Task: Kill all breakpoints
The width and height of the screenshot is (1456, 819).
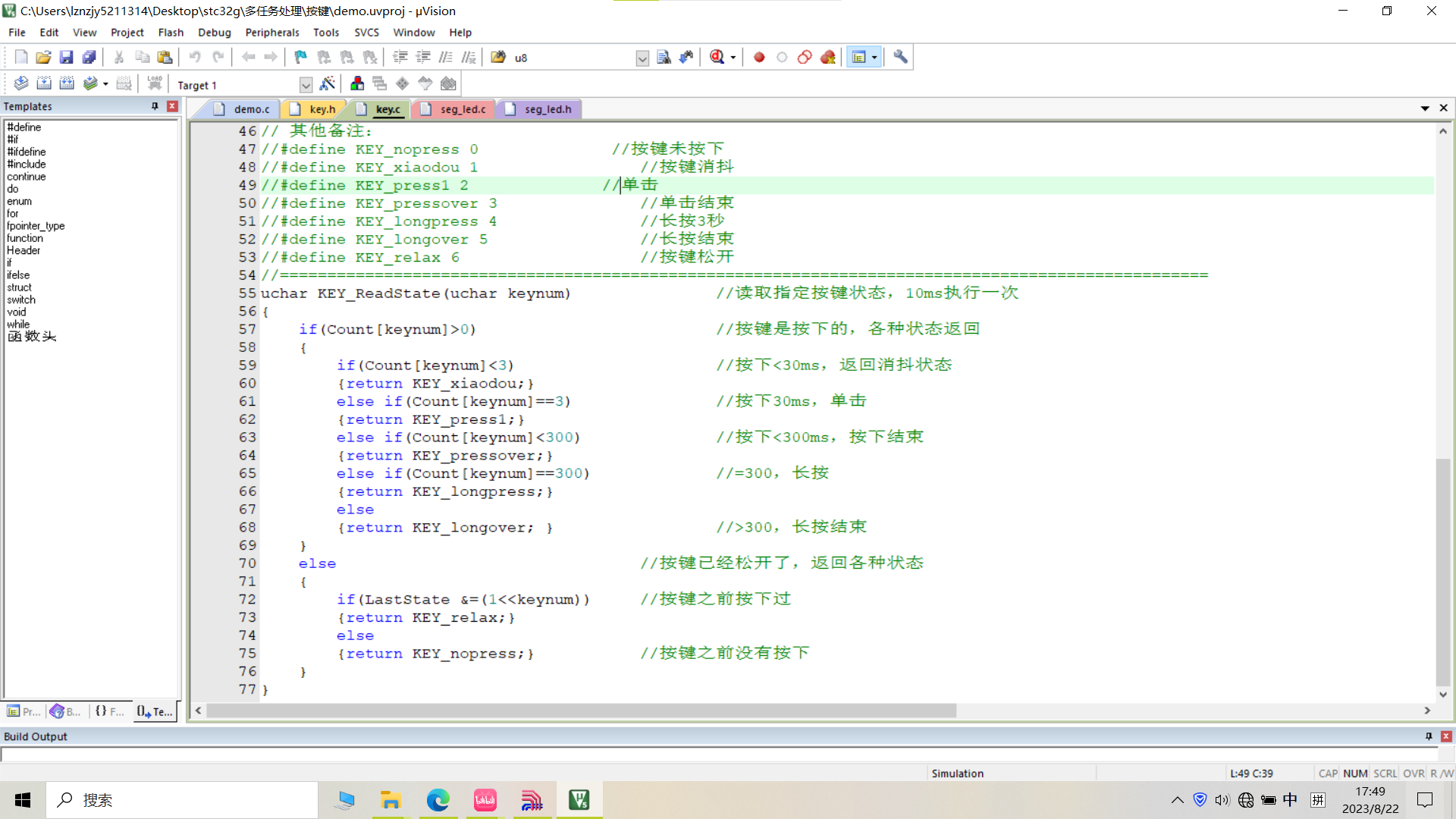Action: point(827,57)
